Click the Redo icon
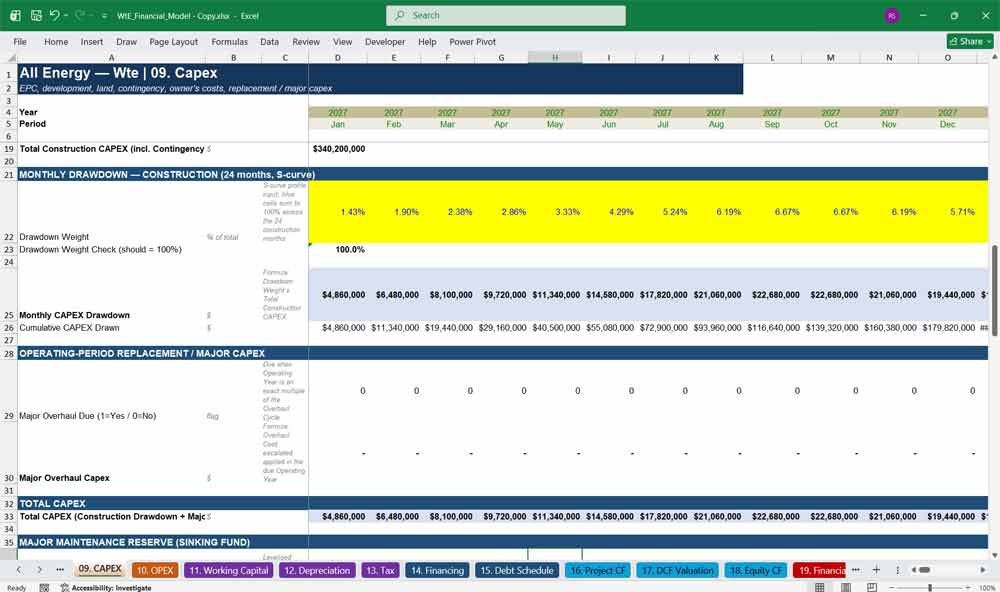1000x592 pixels. (x=80, y=15)
